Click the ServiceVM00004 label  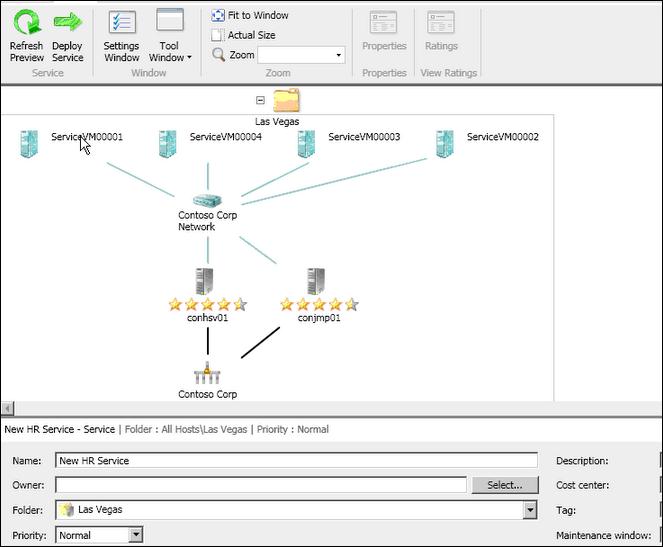coord(226,137)
